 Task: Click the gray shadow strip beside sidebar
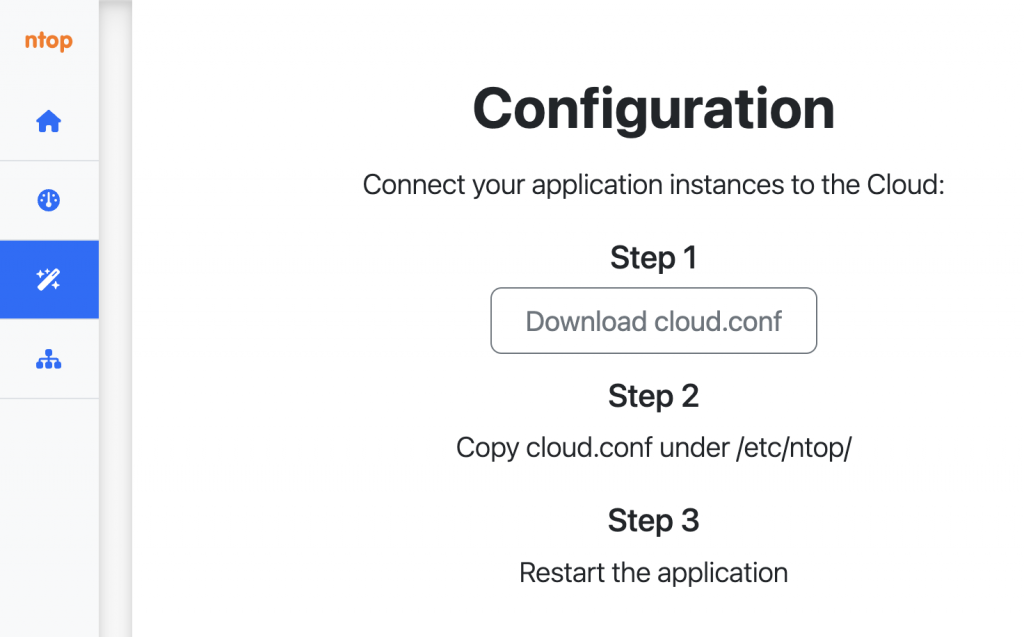[x=116, y=318]
